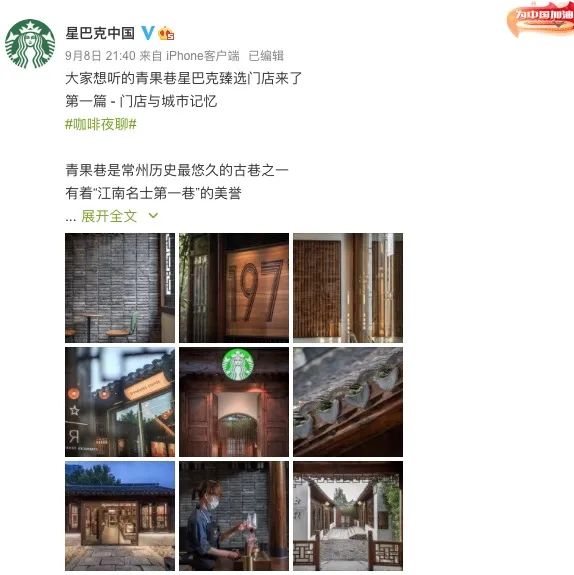
Task: Open the grey brick wall photo
Action: 120,288
